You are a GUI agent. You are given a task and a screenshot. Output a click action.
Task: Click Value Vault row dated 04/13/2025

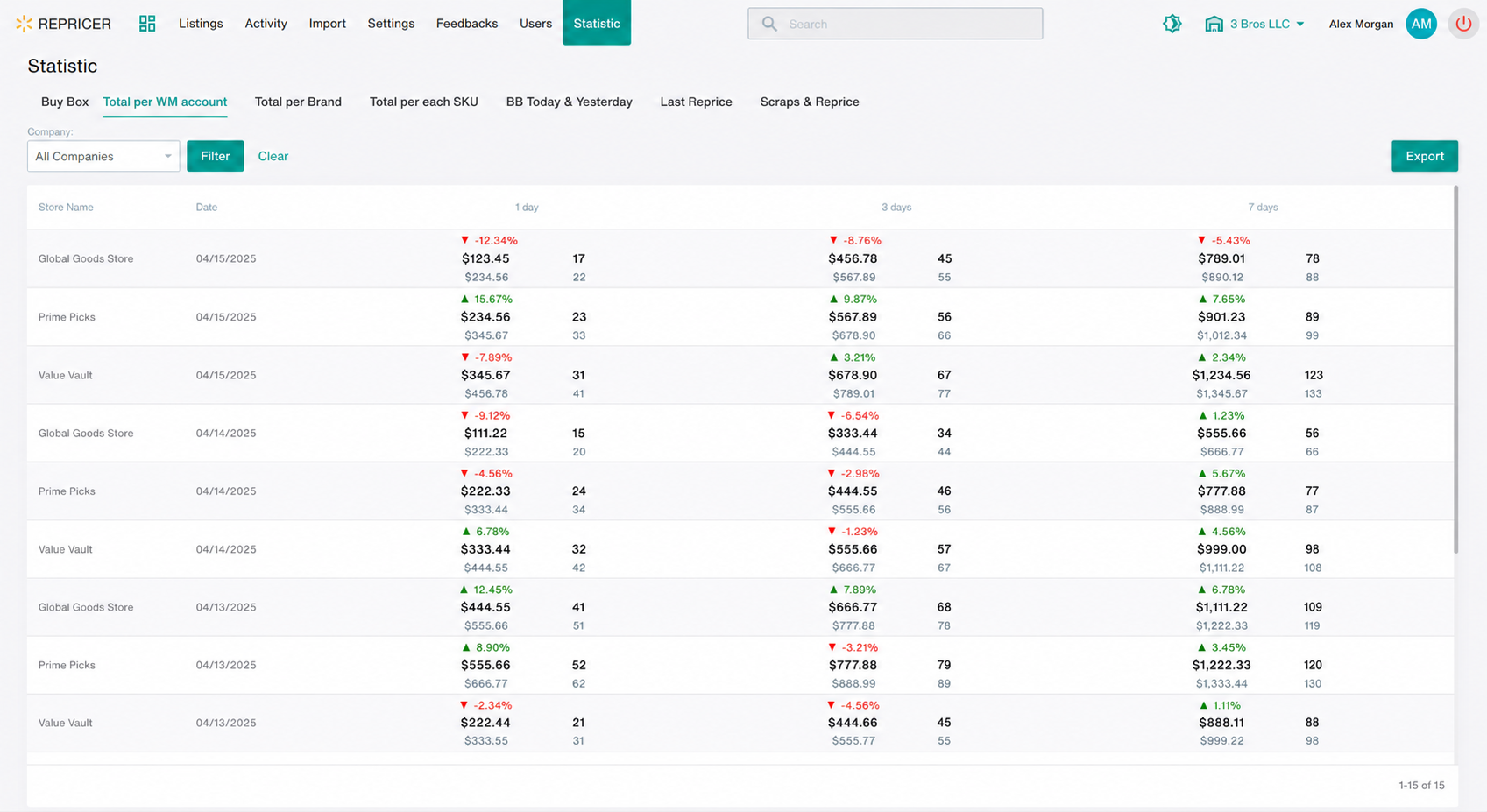(740, 723)
